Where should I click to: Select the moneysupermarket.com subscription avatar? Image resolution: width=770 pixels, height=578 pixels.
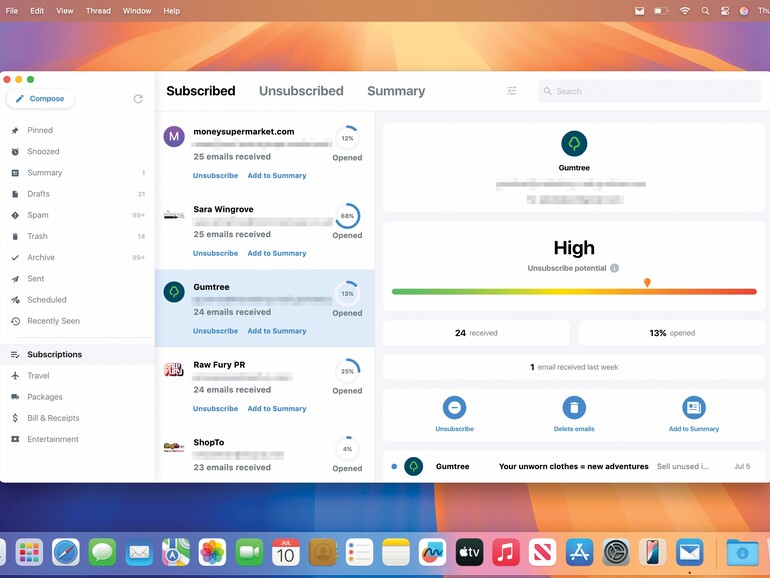[174, 137]
